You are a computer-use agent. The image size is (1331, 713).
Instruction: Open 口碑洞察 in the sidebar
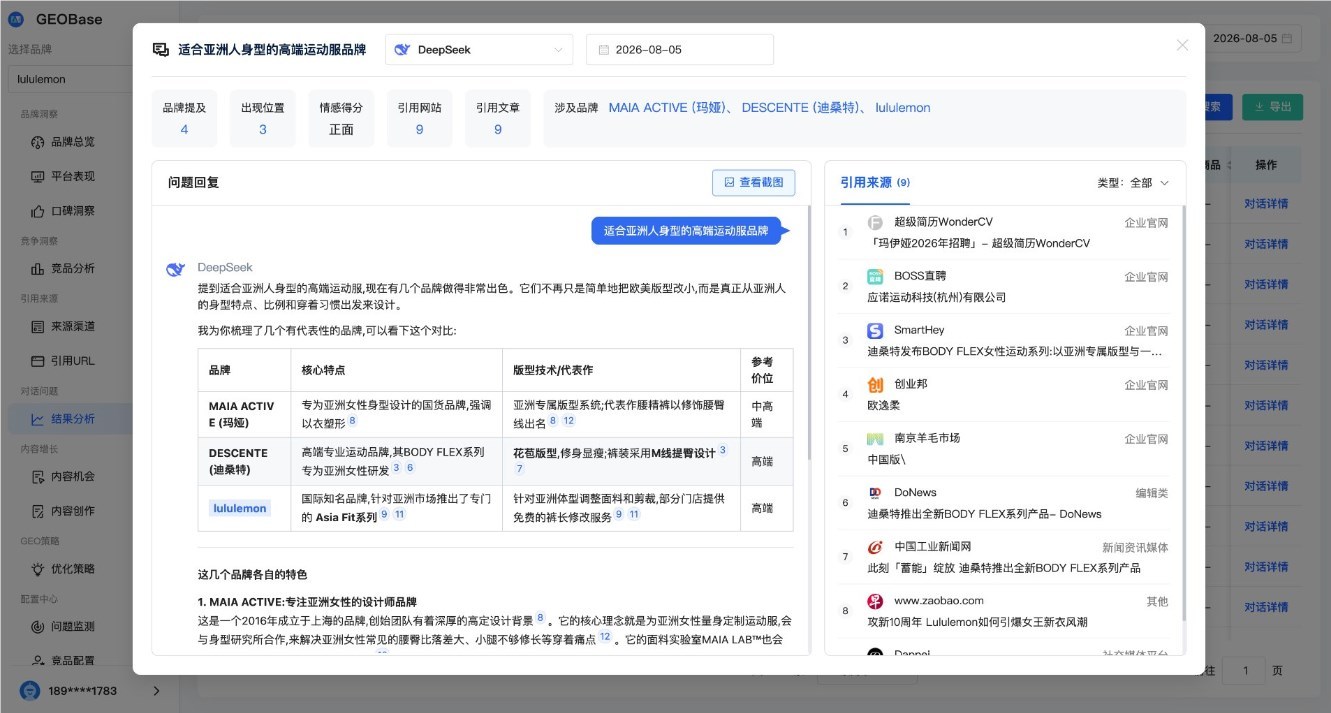pyautogui.click(x=72, y=211)
